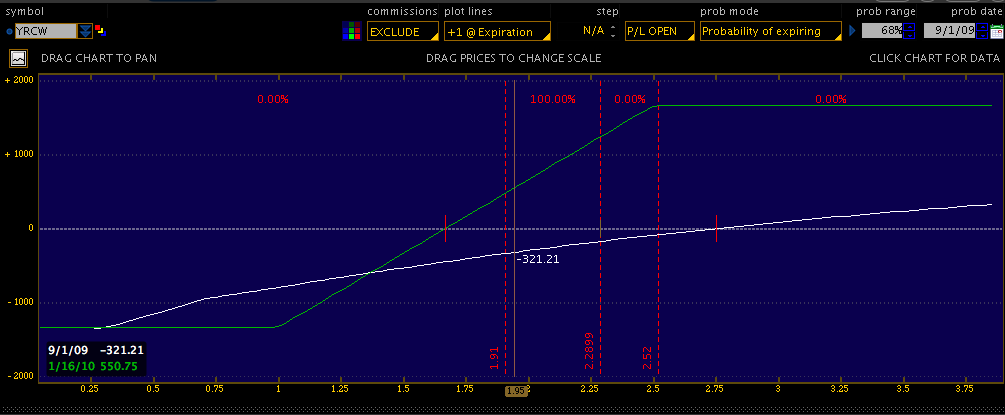Click the blue circle icon left of YRCW
The image size is (1005, 415).
click(x=9, y=31)
